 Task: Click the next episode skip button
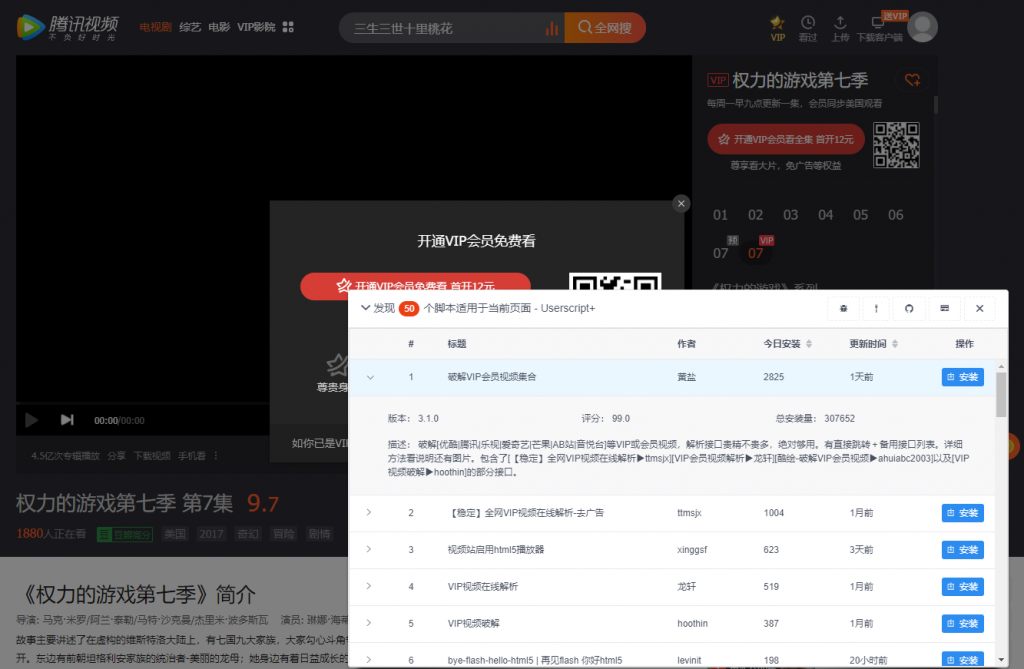[67, 419]
